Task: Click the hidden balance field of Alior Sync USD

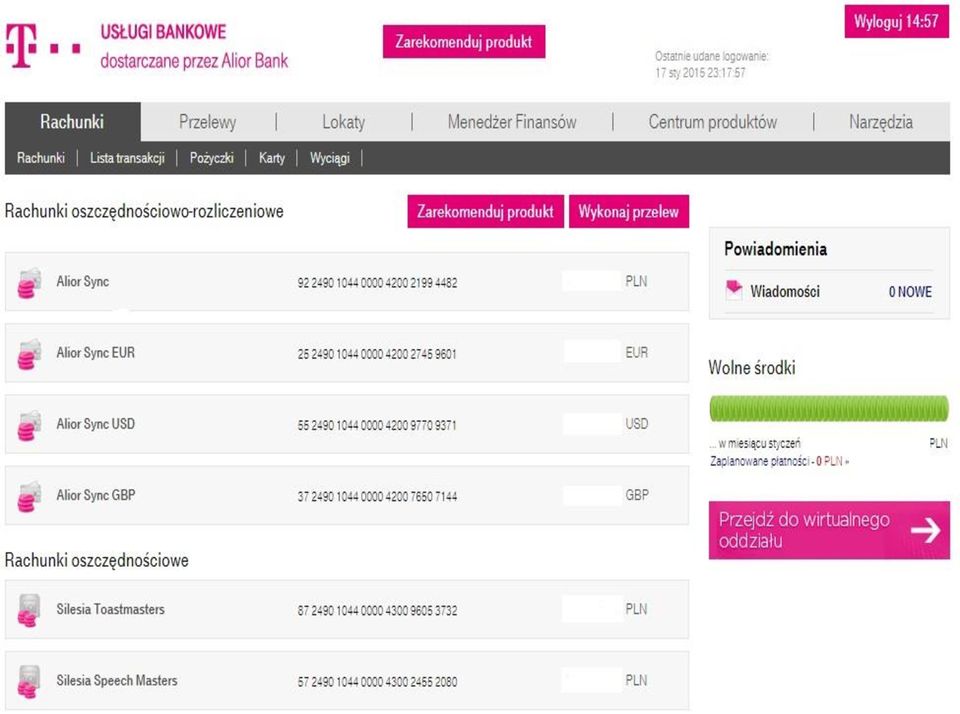Action: coord(591,424)
